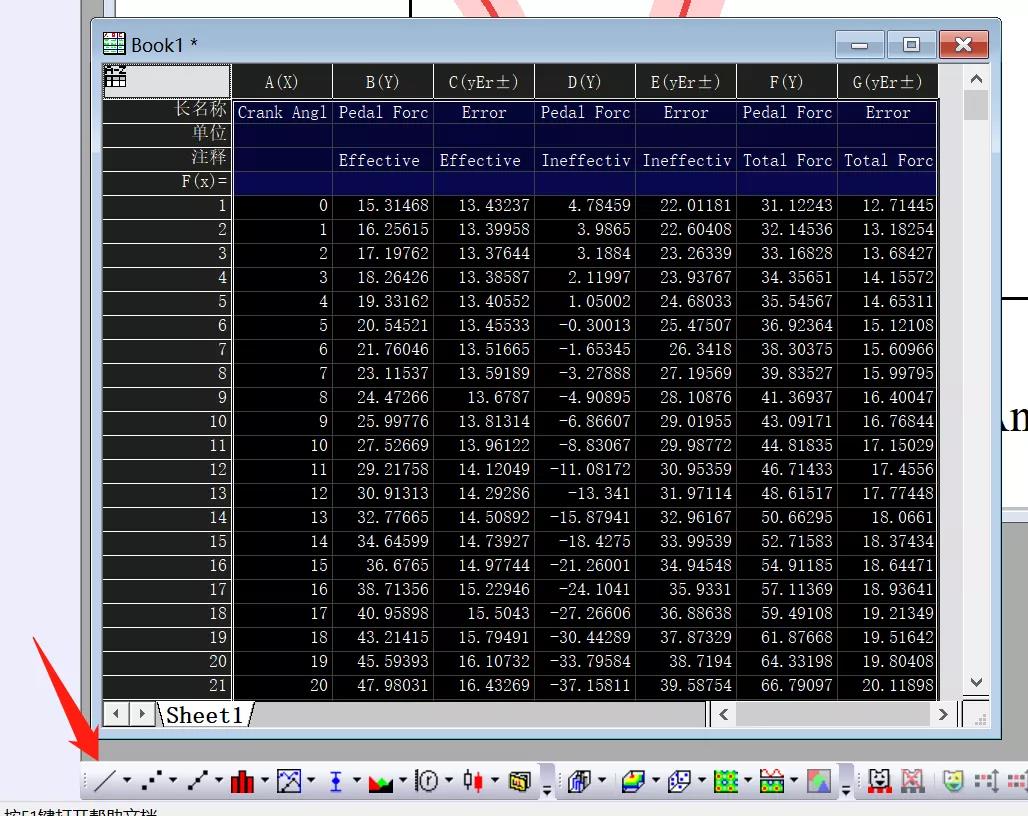Click sheet tab scroll right arrow
1028x816 pixels.
pos(142,714)
